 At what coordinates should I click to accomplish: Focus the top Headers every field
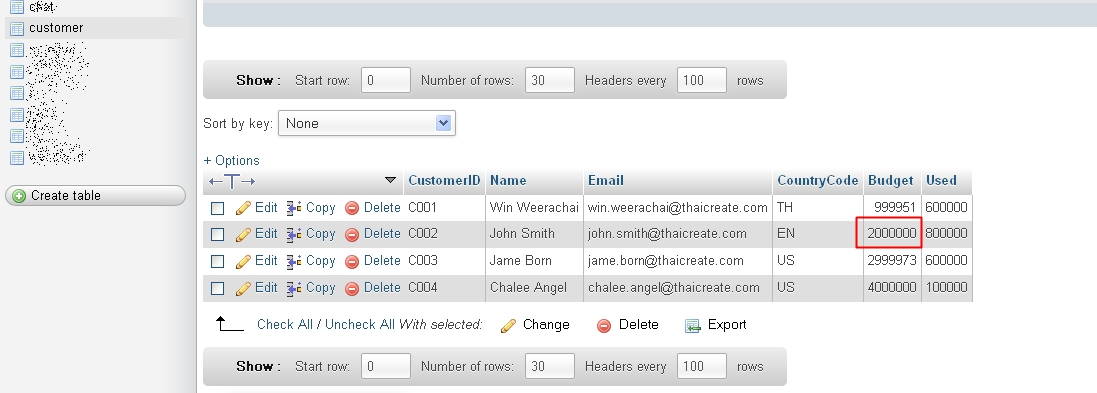702,80
